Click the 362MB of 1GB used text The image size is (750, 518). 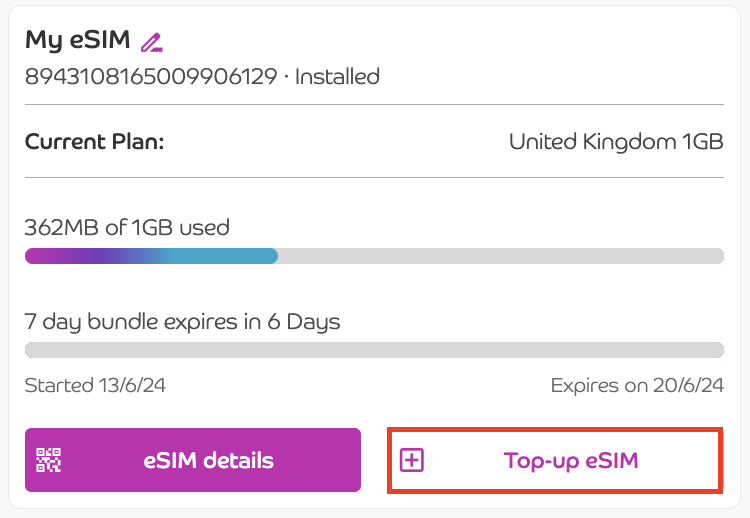[x=127, y=228]
